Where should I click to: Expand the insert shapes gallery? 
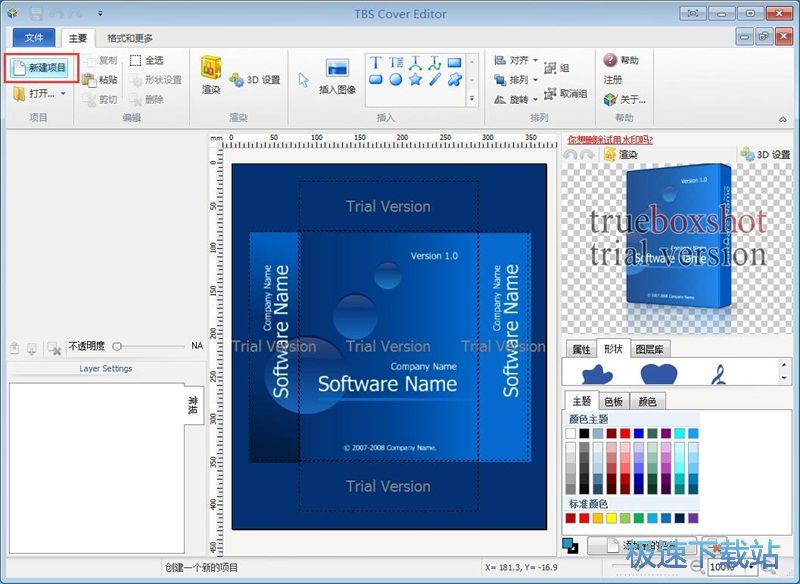pyautogui.click(x=471, y=98)
